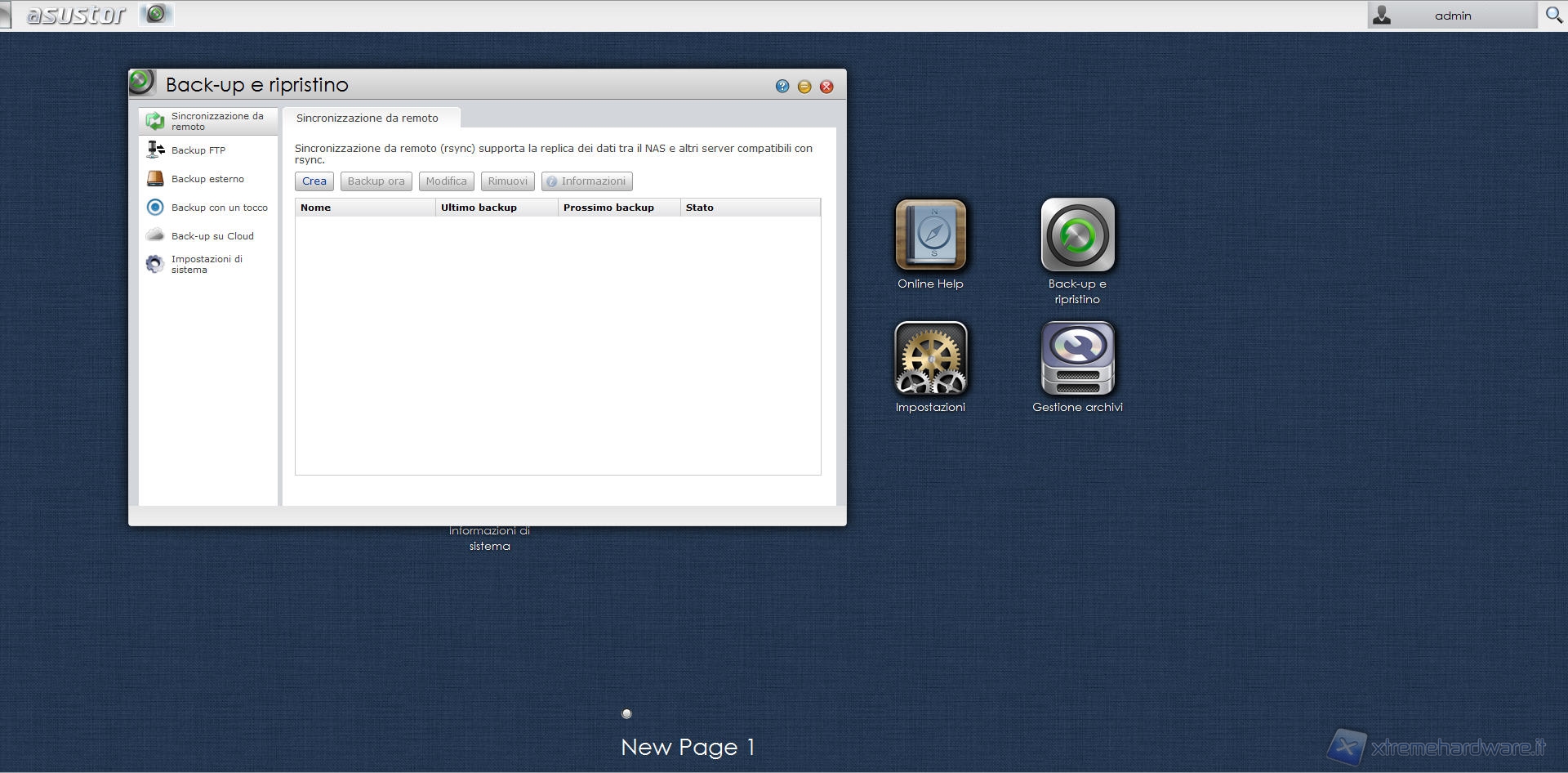The width and height of the screenshot is (1568, 773).
Task: Open the Online Help desktop icon
Action: 930,235
